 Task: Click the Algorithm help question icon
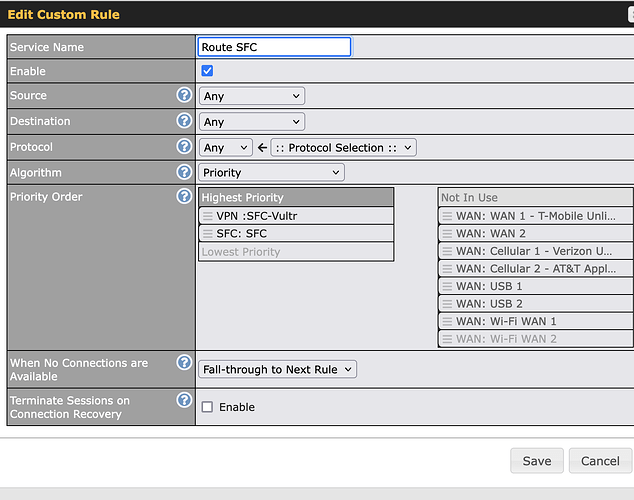[184, 172]
